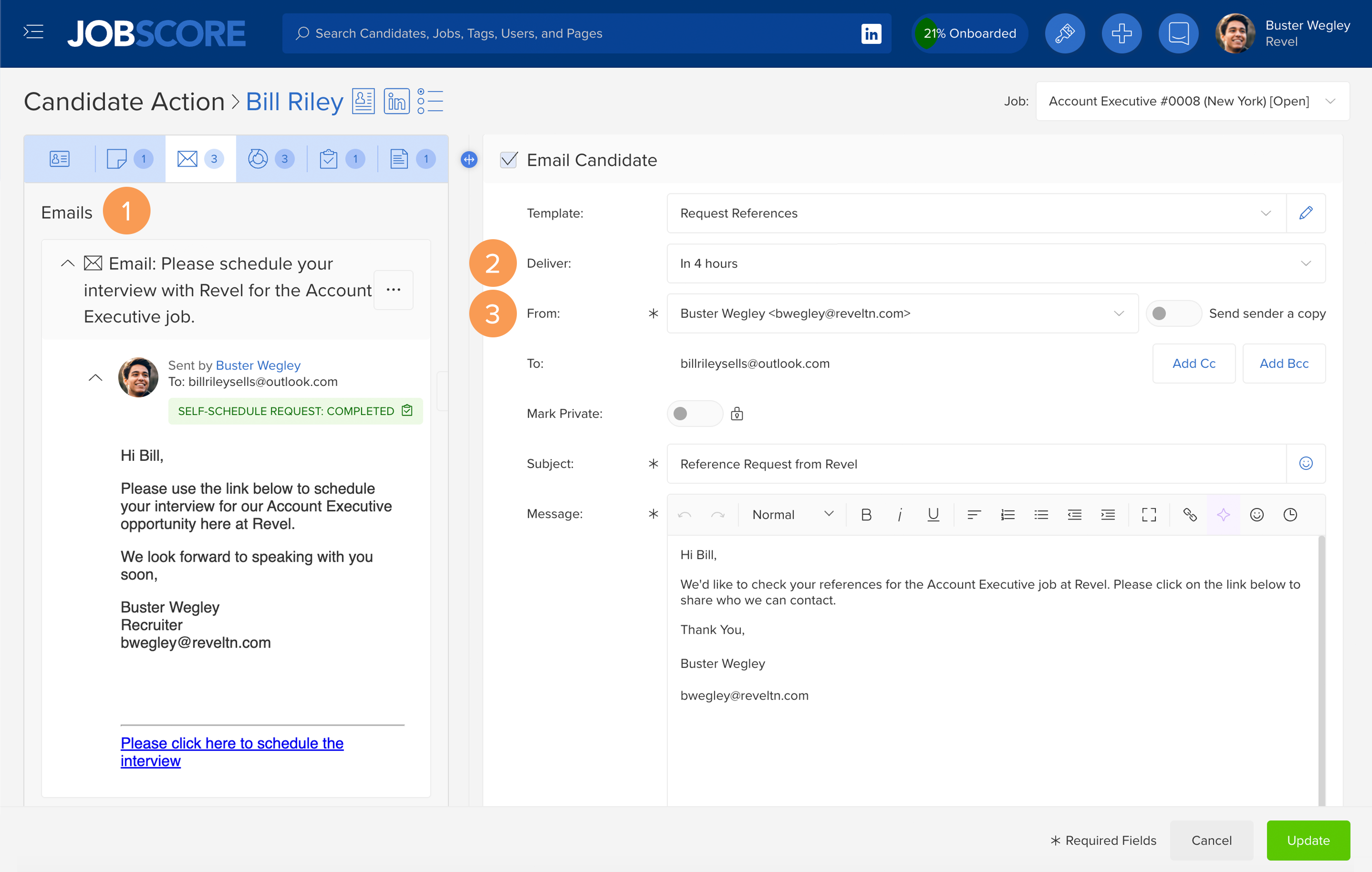Click the Subject input field
The height and width of the screenshot is (872, 1372).
(x=976, y=464)
